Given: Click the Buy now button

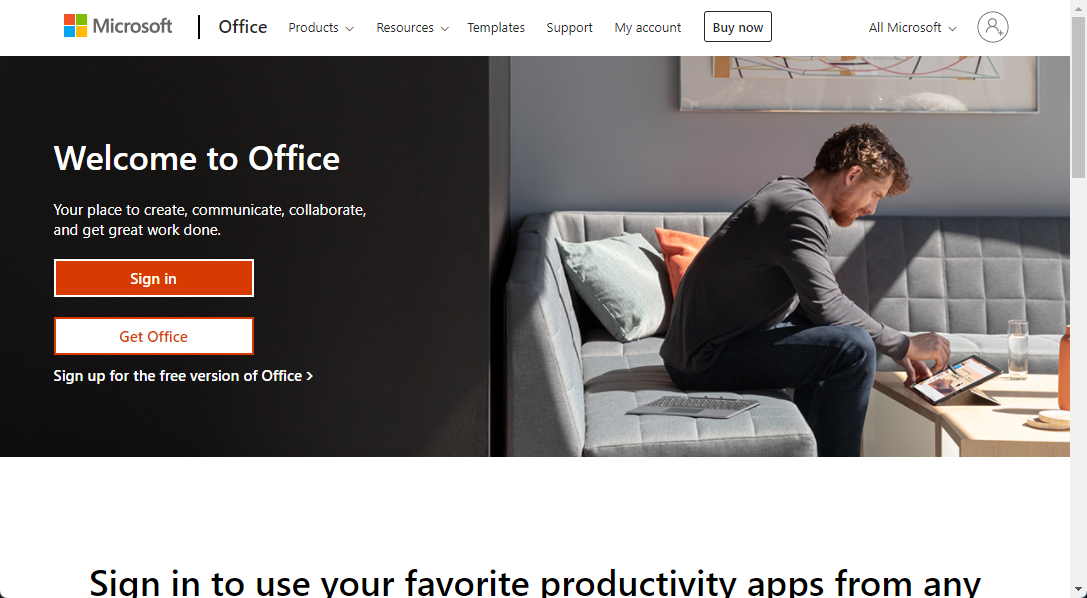Looking at the screenshot, I should click(738, 27).
